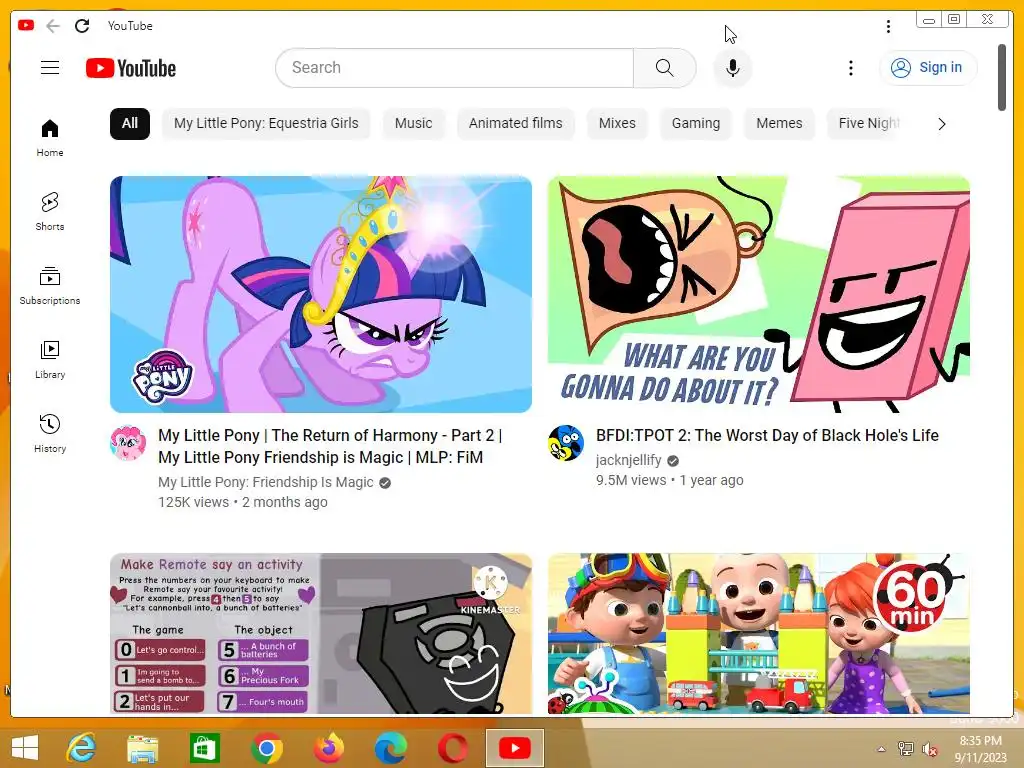This screenshot has height=768, width=1024.
Task: Open Library in sidebar
Action: [50, 359]
